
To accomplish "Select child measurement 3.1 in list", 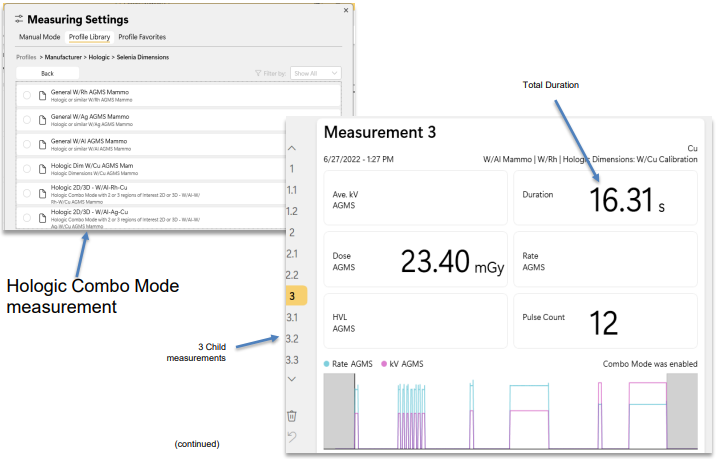I will (292, 317).
